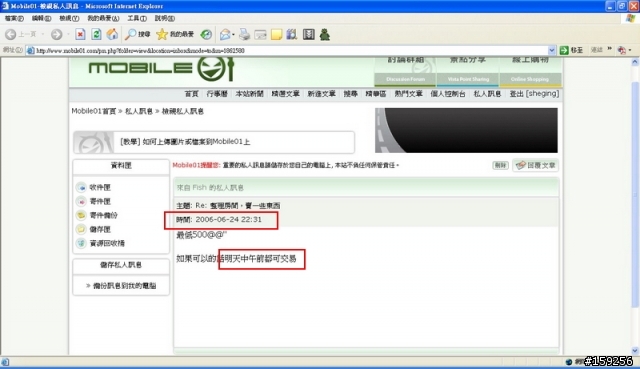Open the 編輯 Edit menu
The image size is (640, 369).
pyautogui.click(x=41, y=18)
